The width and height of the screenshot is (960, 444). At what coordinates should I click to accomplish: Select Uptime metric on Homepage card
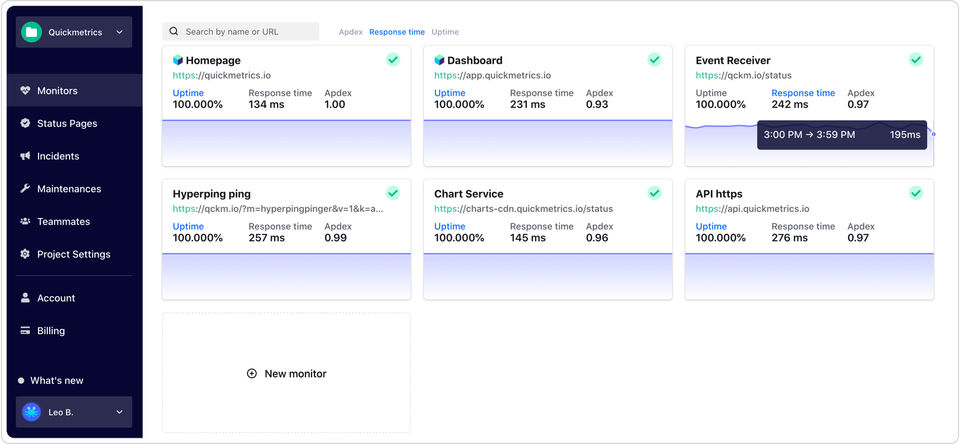(x=188, y=93)
